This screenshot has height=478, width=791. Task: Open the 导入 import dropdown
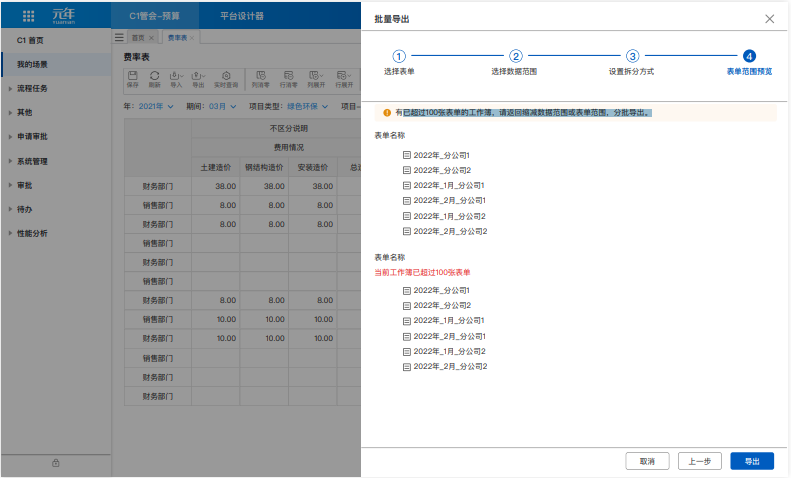click(177, 79)
